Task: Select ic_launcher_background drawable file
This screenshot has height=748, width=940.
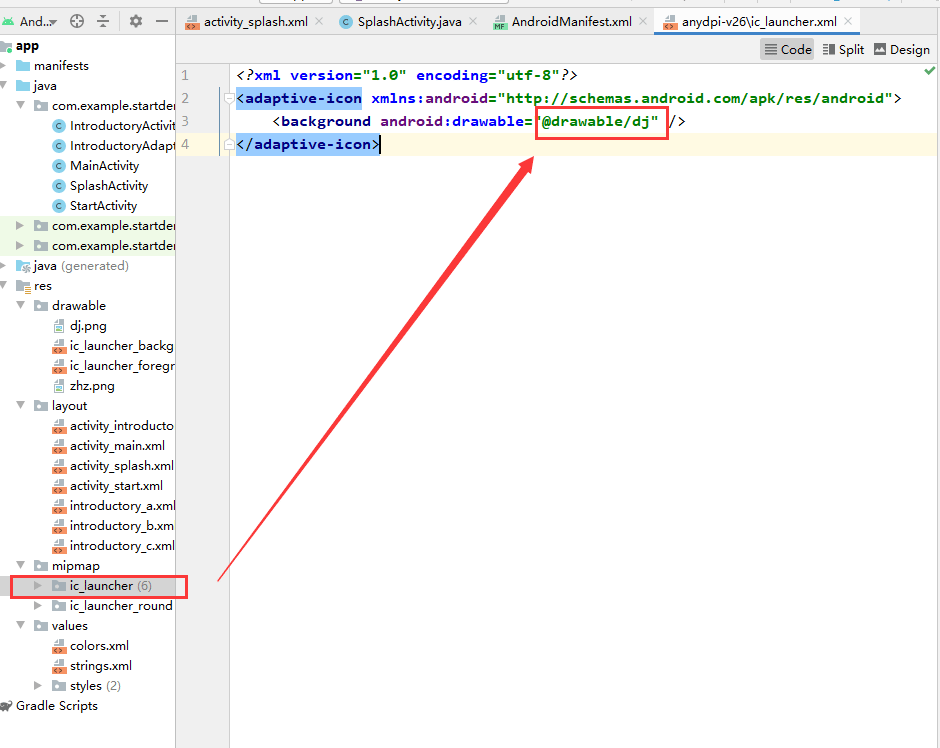Action: [x=122, y=346]
